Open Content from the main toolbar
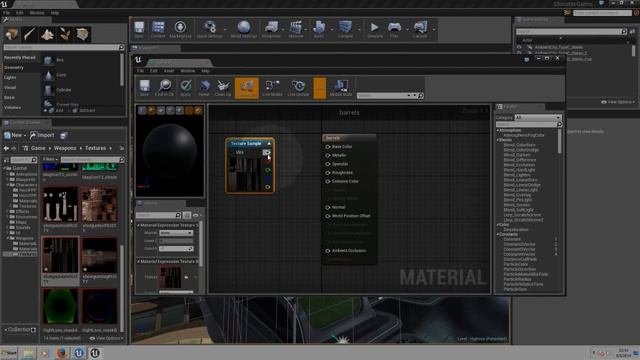The width and height of the screenshot is (640, 360). click(x=158, y=29)
